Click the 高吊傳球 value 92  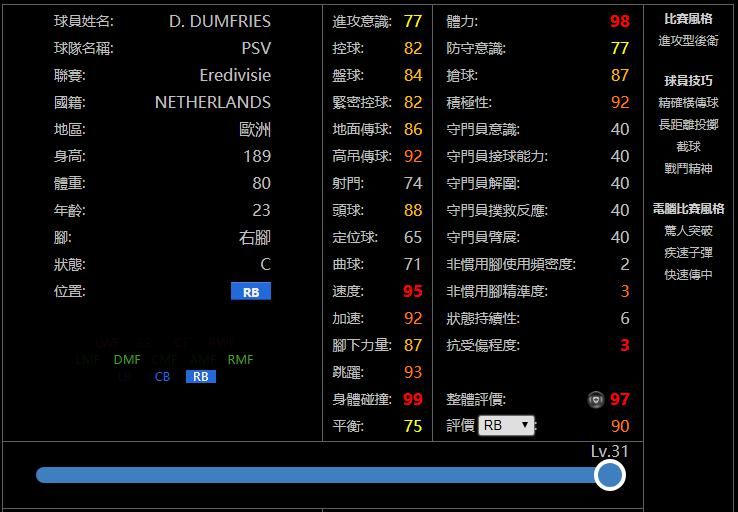pyautogui.click(x=413, y=156)
